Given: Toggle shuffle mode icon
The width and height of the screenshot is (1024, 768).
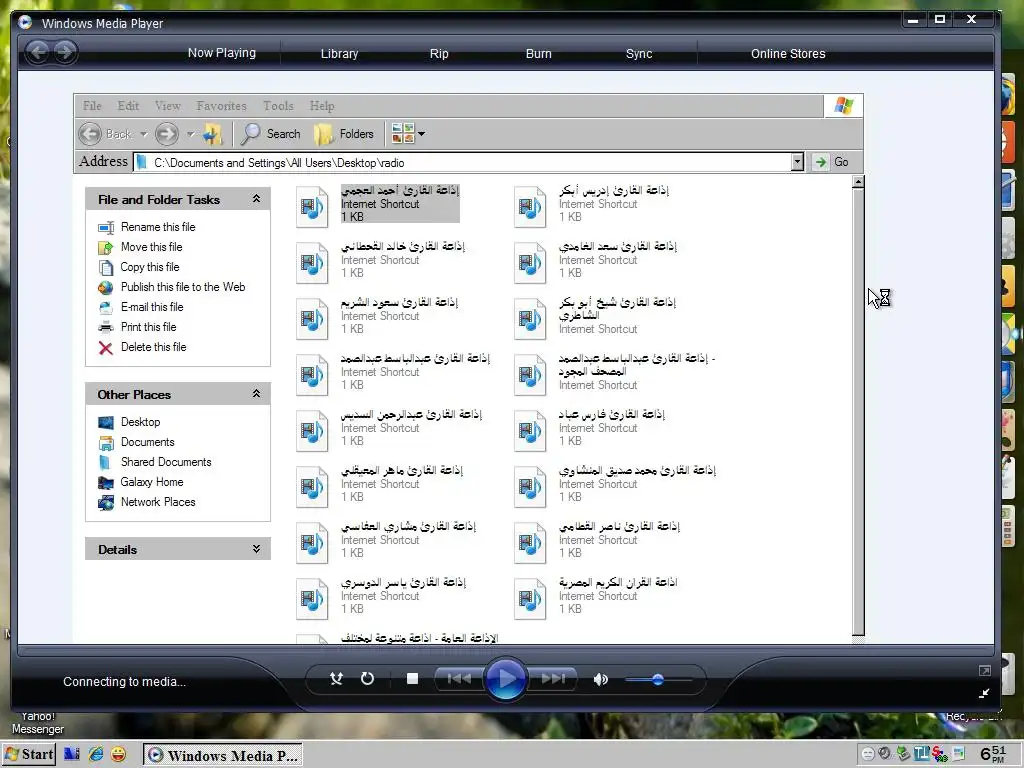Looking at the screenshot, I should click(x=336, y=679).
